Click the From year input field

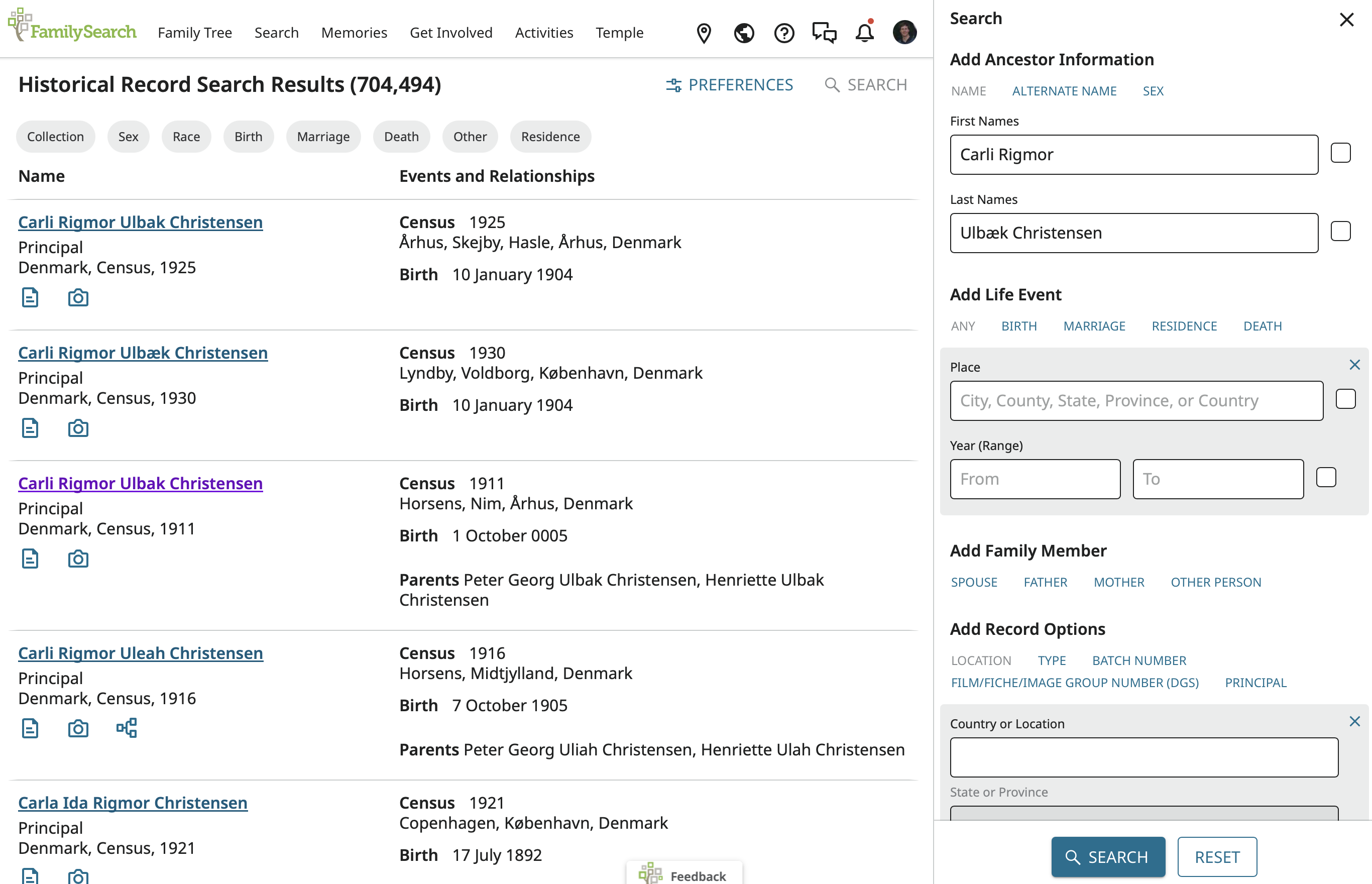(1035, 479)
